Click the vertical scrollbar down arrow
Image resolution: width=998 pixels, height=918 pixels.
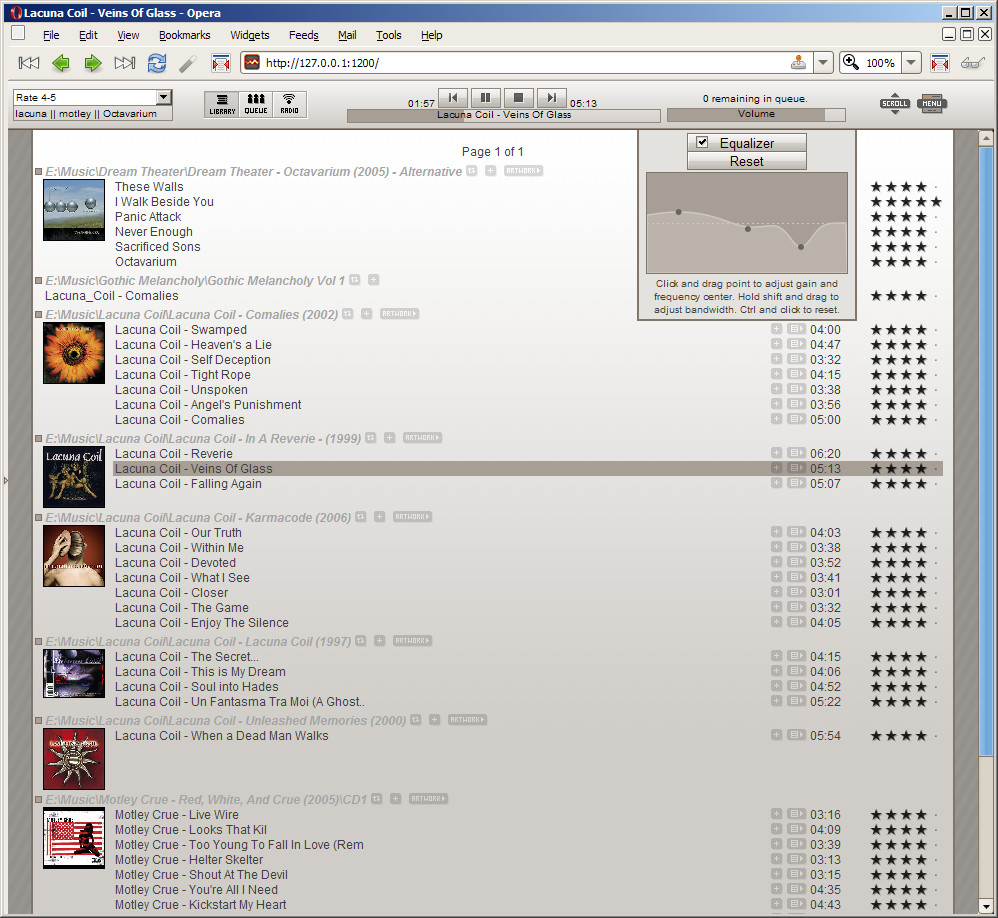[986, 906]
